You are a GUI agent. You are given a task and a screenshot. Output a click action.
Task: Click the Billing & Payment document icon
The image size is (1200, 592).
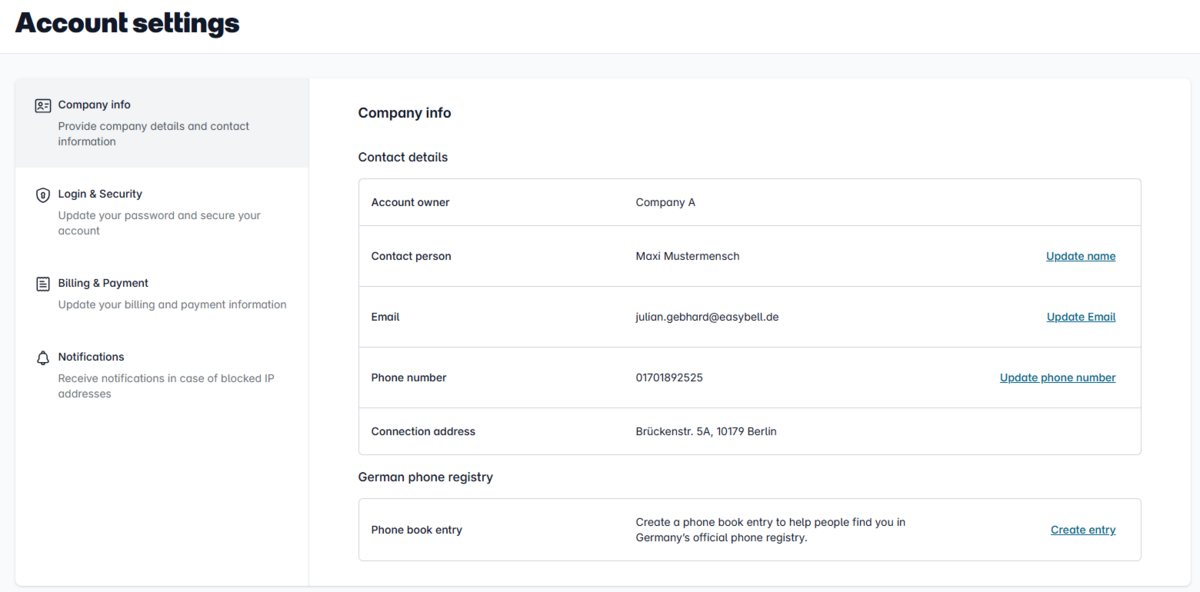tap(43, 284)
